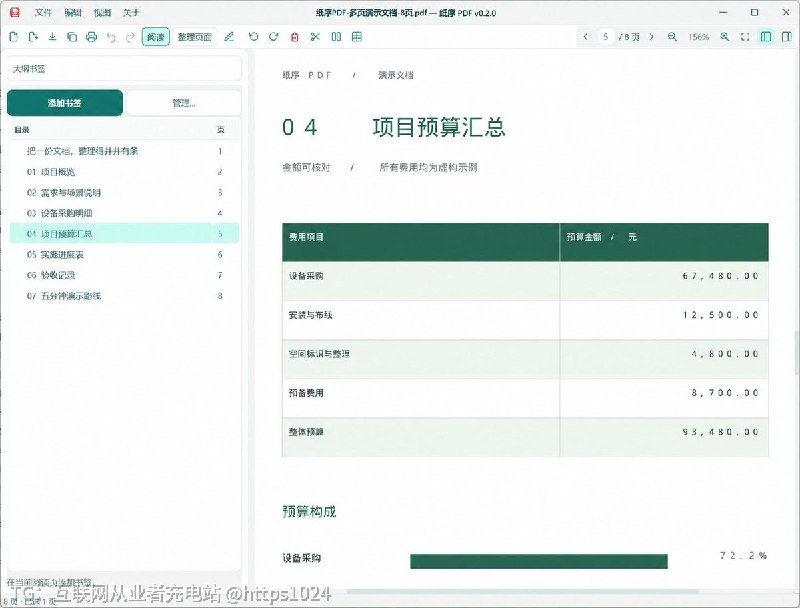
Task: Click the 空间标识与整理 table cell
Action: (x=420, y=359)
